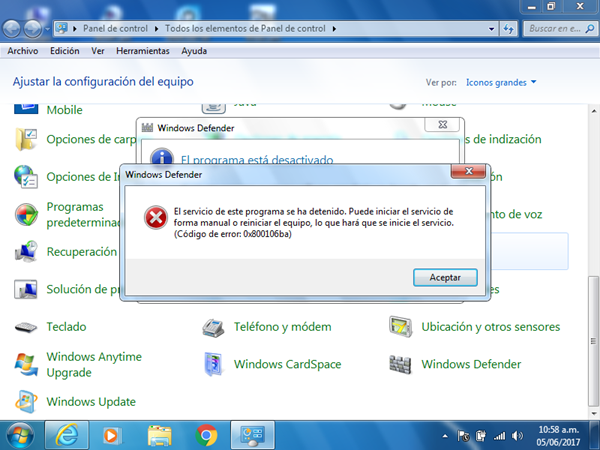Click the Mobile link text
Screen dimensions: 600x450
click(x=64, y=110)
